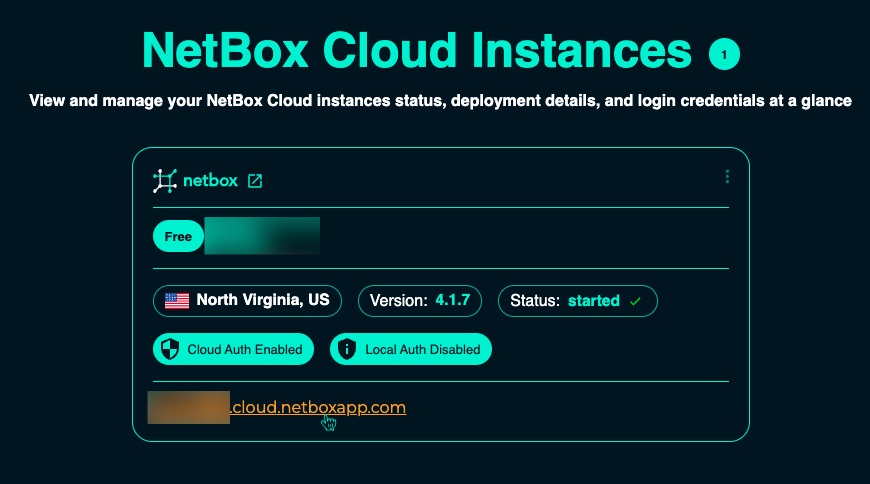Screen dimensions: 870x484
Task: Open instance via external link icon
Action: 255,181
